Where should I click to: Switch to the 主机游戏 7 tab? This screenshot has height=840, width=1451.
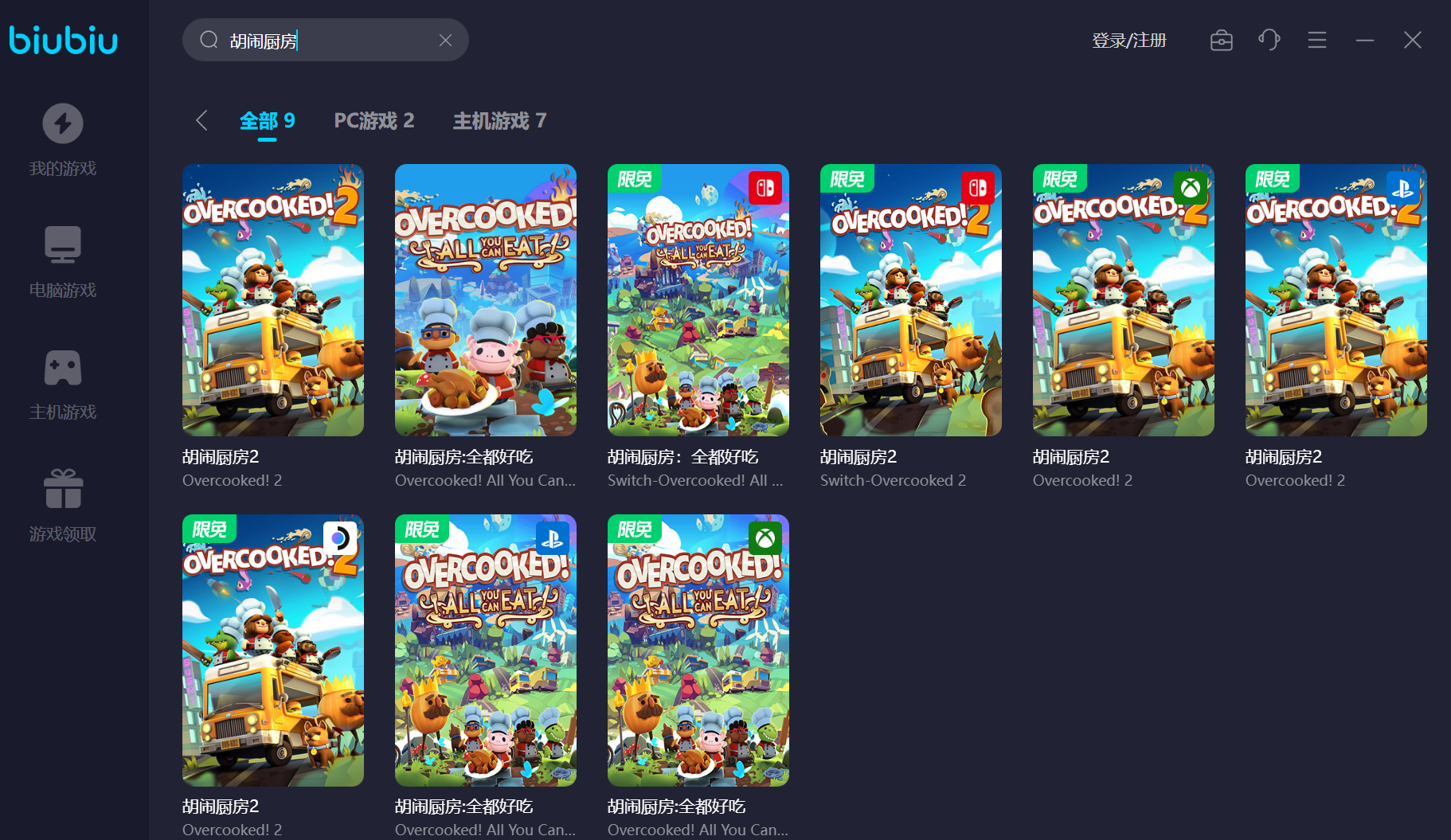coord(499,121)
